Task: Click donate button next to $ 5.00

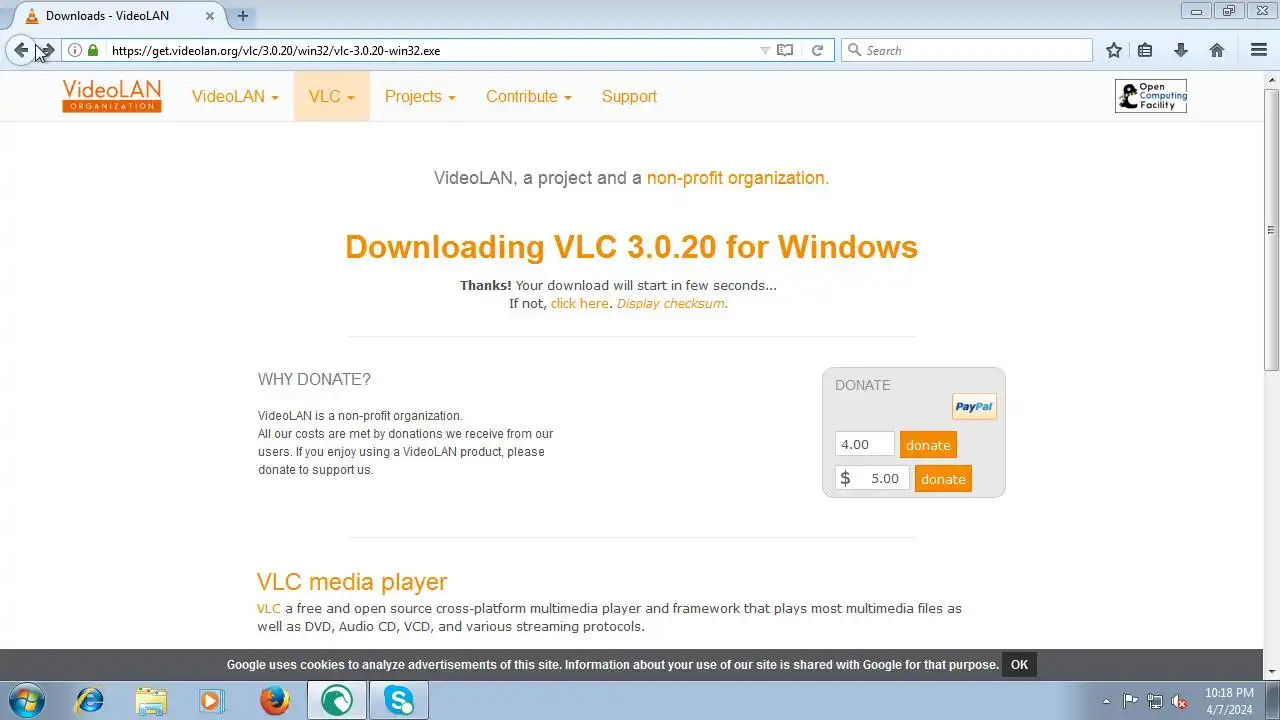Action: click(943, 479)
